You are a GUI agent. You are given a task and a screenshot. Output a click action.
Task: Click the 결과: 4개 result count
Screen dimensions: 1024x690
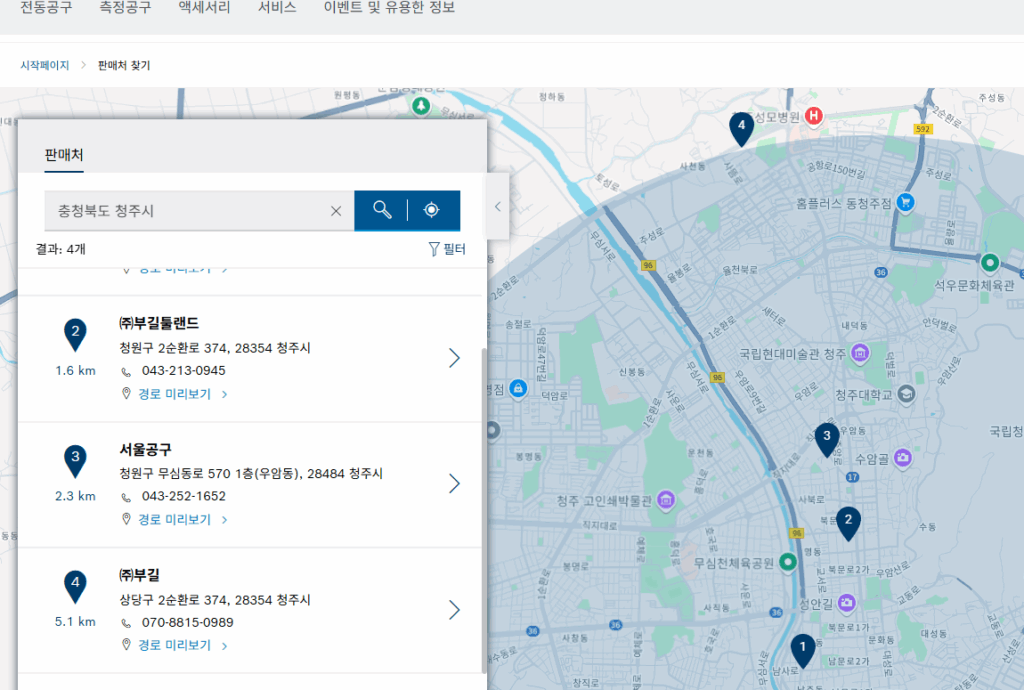pyautogui.click(x=60, y=249)
